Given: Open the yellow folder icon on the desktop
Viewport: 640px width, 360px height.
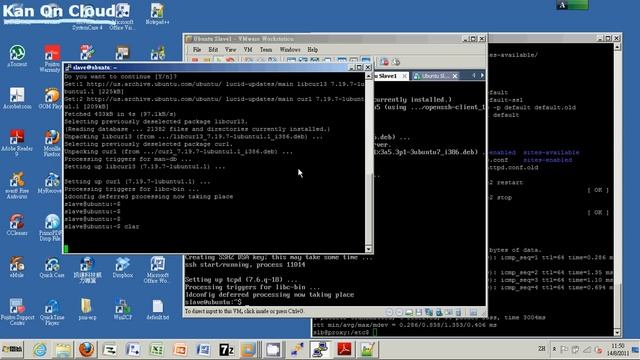Looking at the screenshot, I should [x=87, y=309].
